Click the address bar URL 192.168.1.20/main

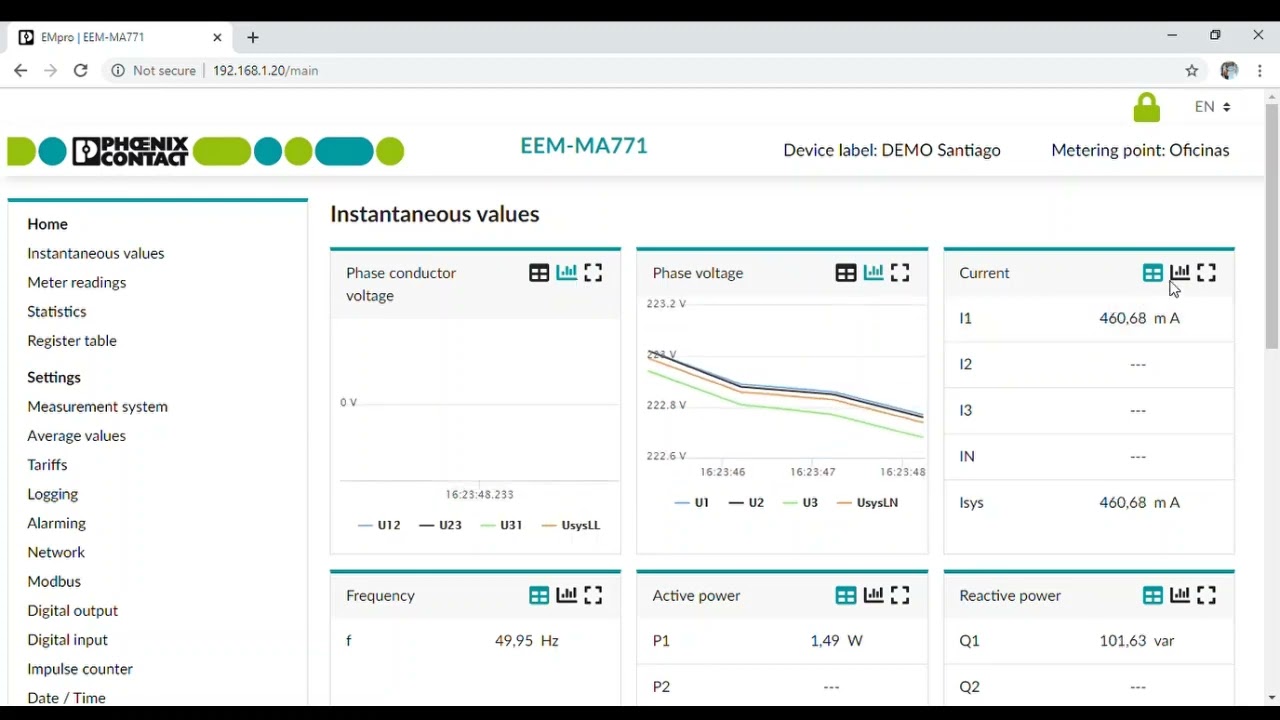[266, 70]
